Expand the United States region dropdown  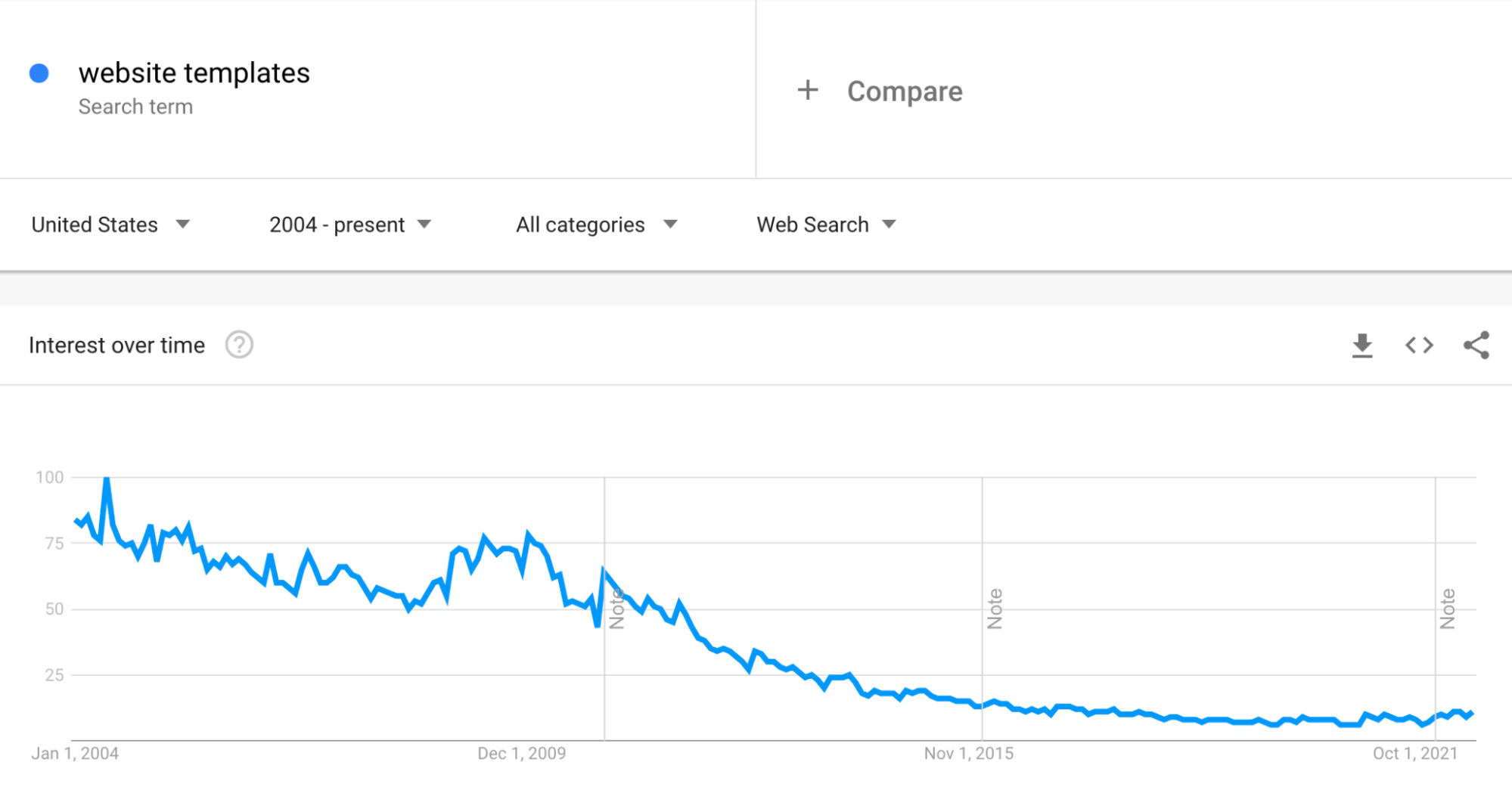point(110,225)
